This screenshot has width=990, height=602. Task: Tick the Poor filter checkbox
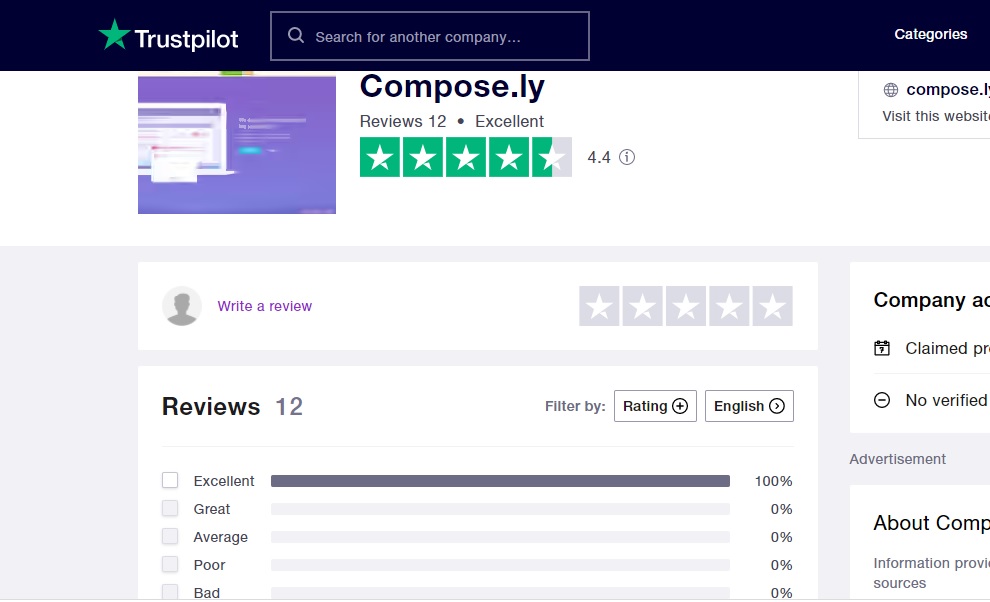[x=170, y=564]
